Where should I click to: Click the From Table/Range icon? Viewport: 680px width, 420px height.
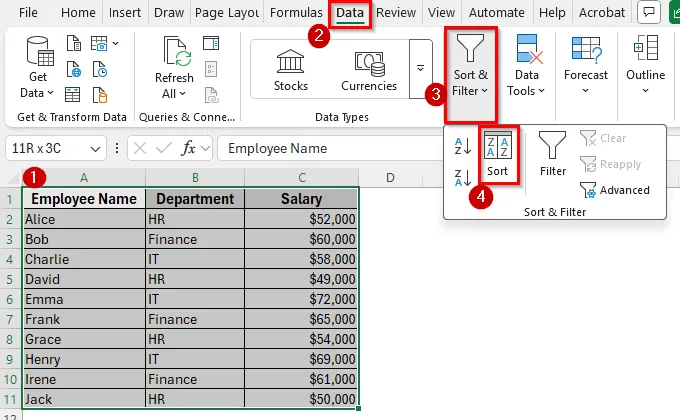[72, 95]
